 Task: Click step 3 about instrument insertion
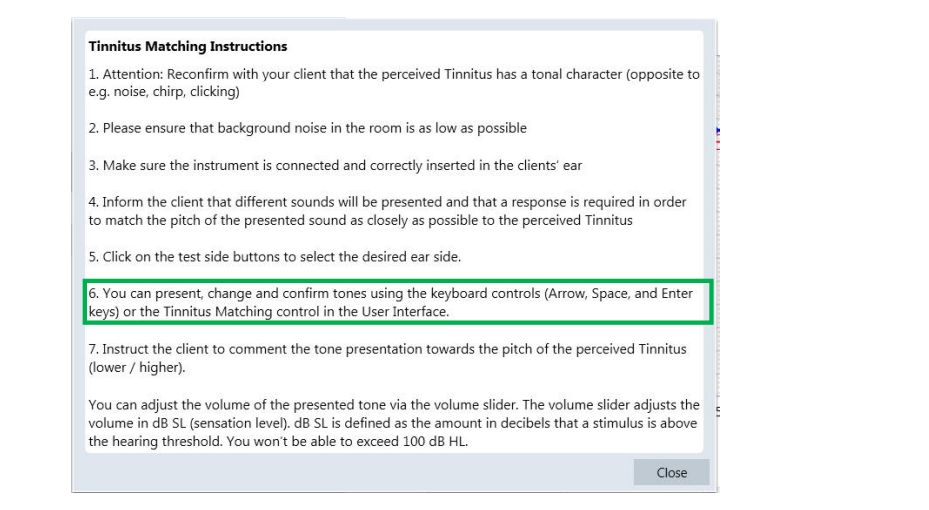335,165
